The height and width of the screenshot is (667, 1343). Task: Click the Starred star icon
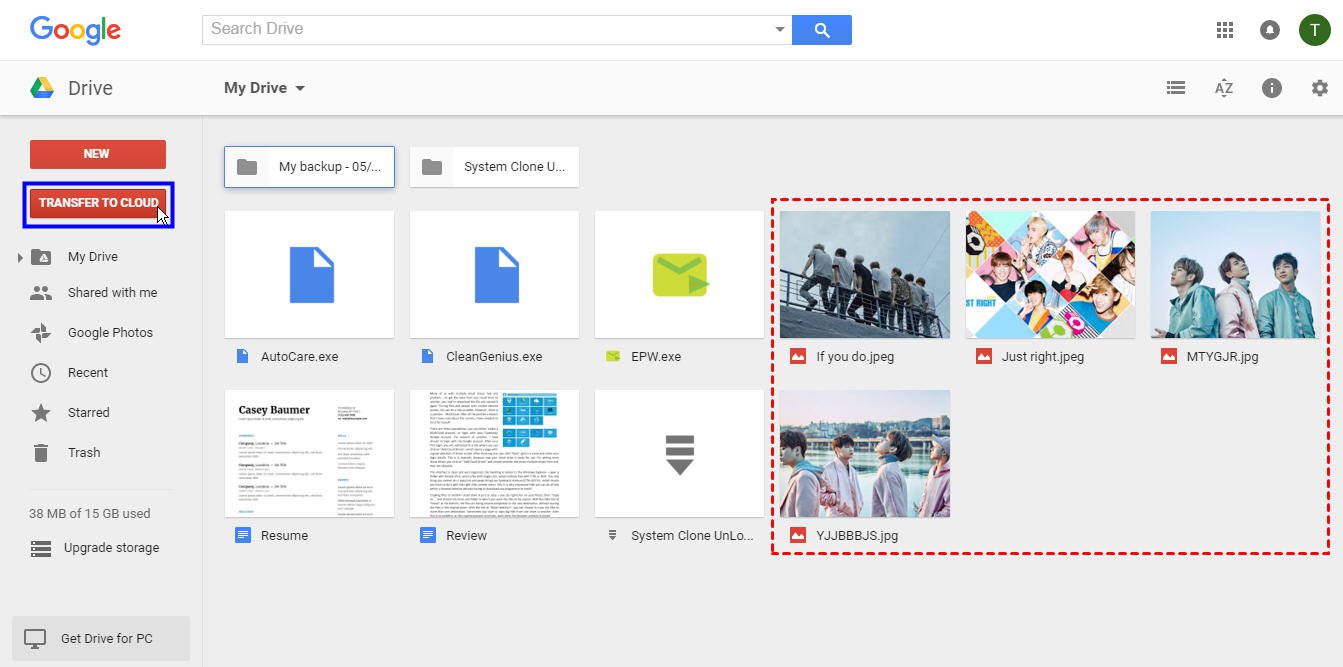[41, 413]
